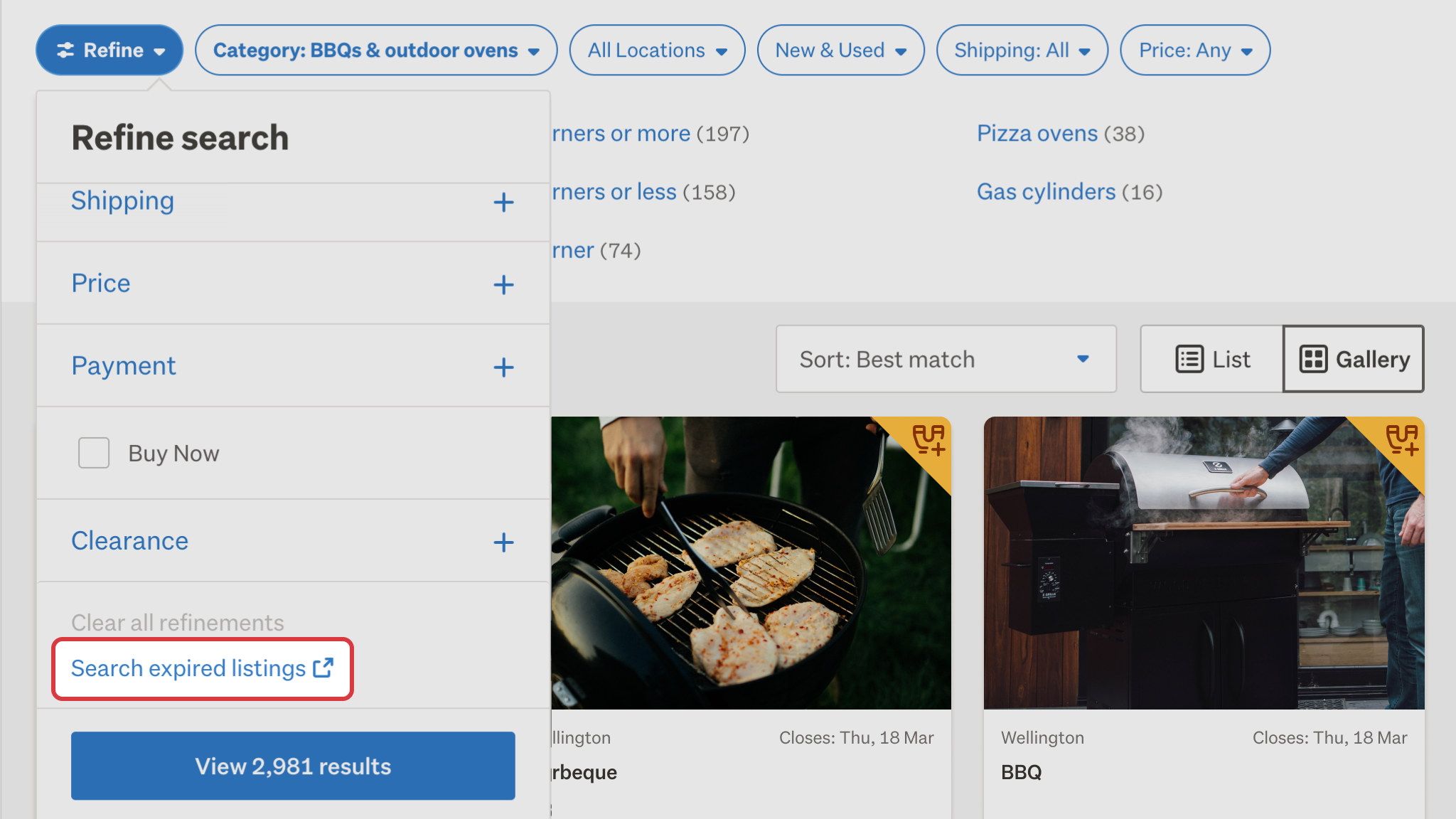Open the Sort: Best match dropdown
The image size is (1456, 819).
(946, 359)
